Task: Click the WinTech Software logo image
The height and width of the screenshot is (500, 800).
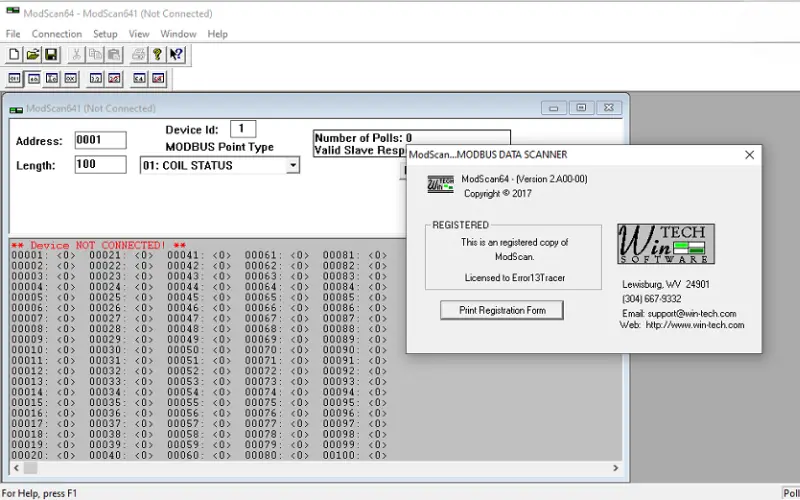Action: click(x=666, y=244)
